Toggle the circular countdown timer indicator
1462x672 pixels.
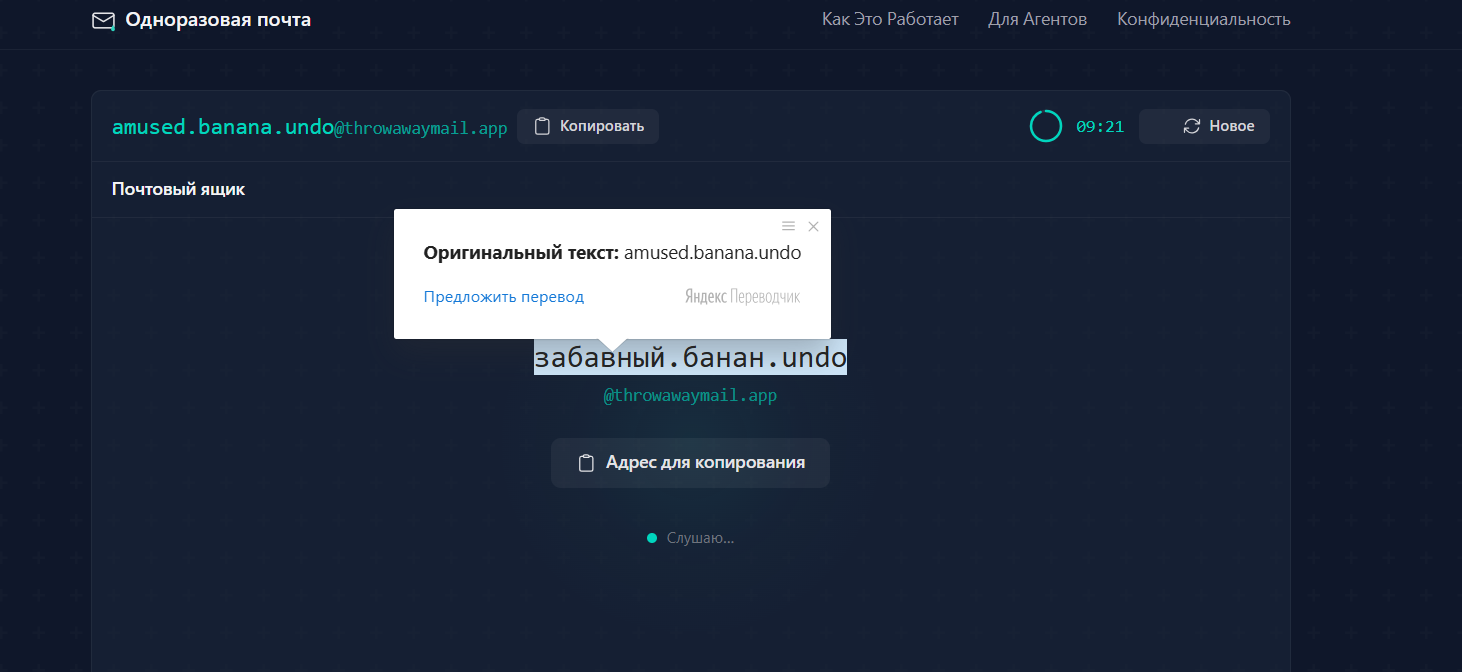coord(1046,126)
